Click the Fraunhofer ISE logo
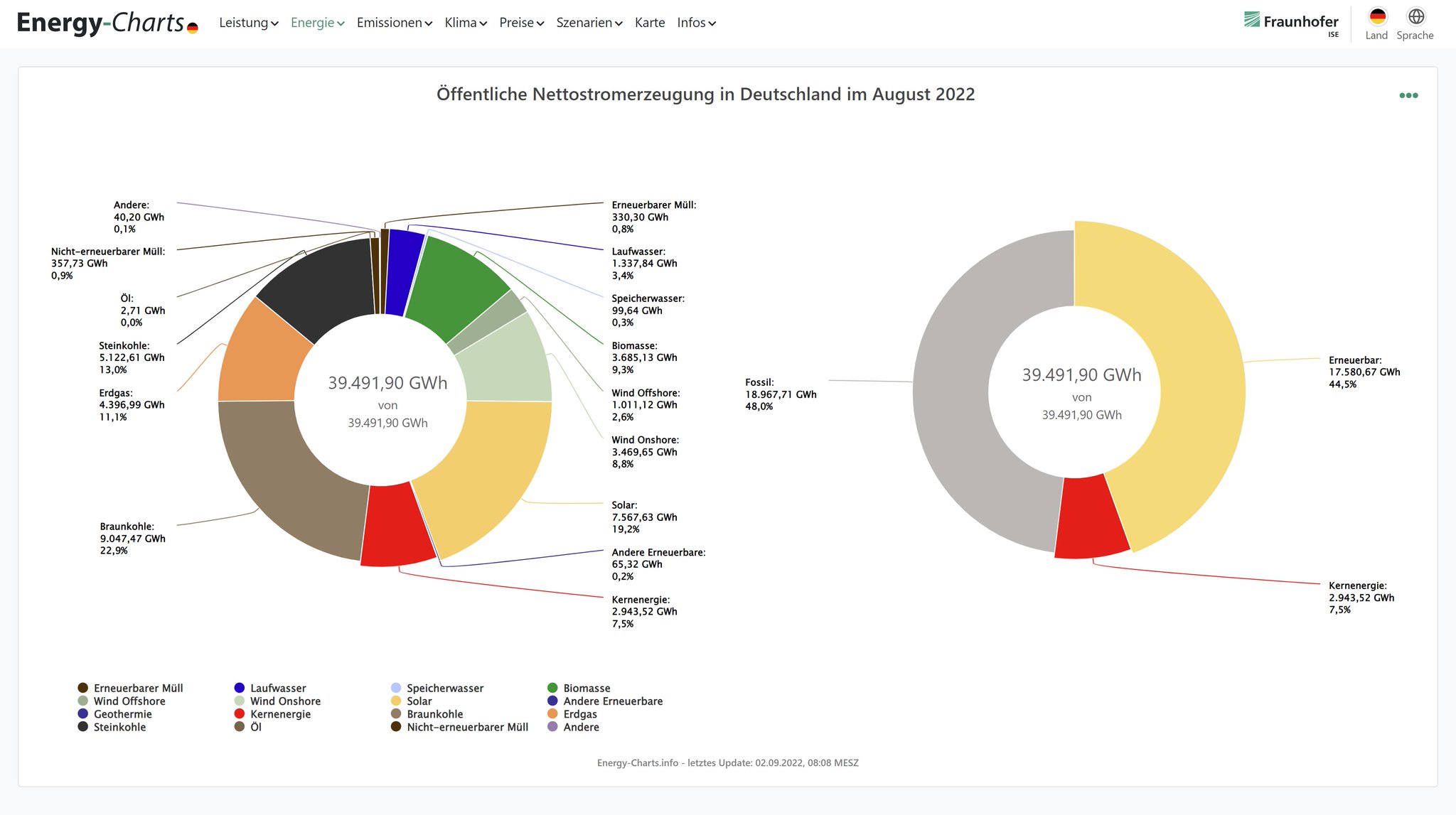Screen dimensions: 1456x815 click(1291, 22)
